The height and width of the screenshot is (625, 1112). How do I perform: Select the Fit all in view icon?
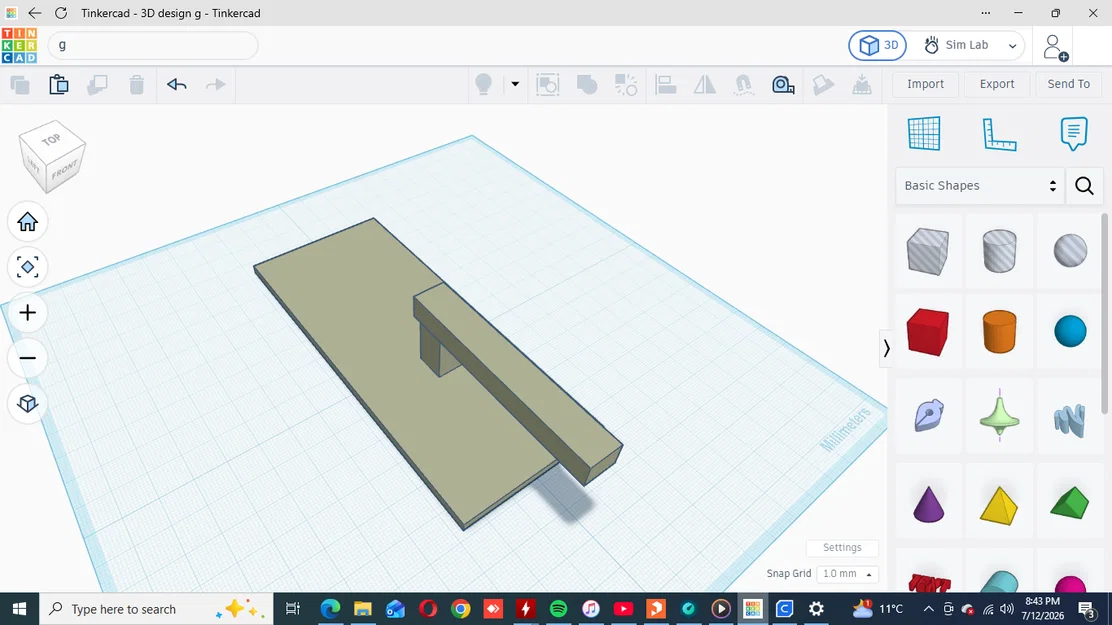[28, 267]
